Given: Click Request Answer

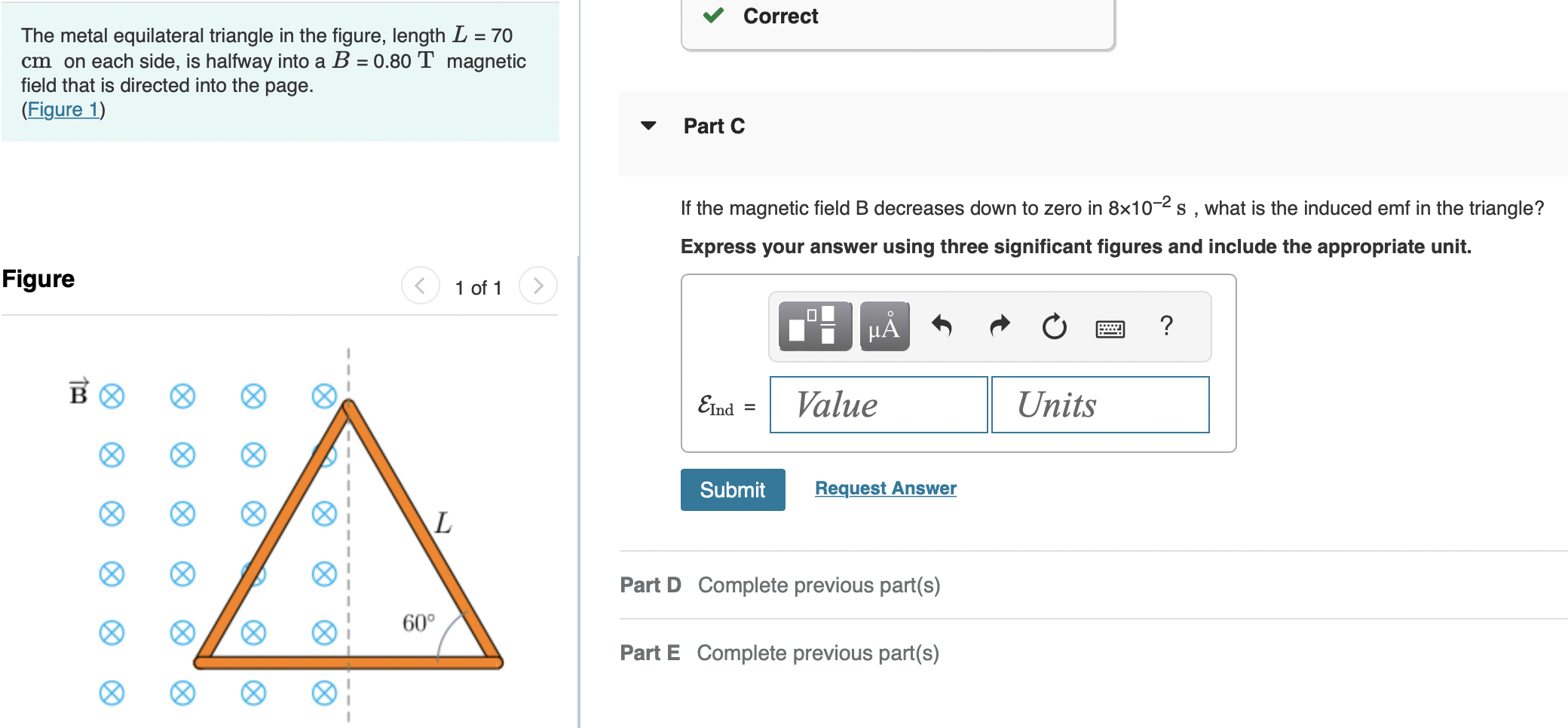Looking at the screenshot, I should tap(884, 488).
